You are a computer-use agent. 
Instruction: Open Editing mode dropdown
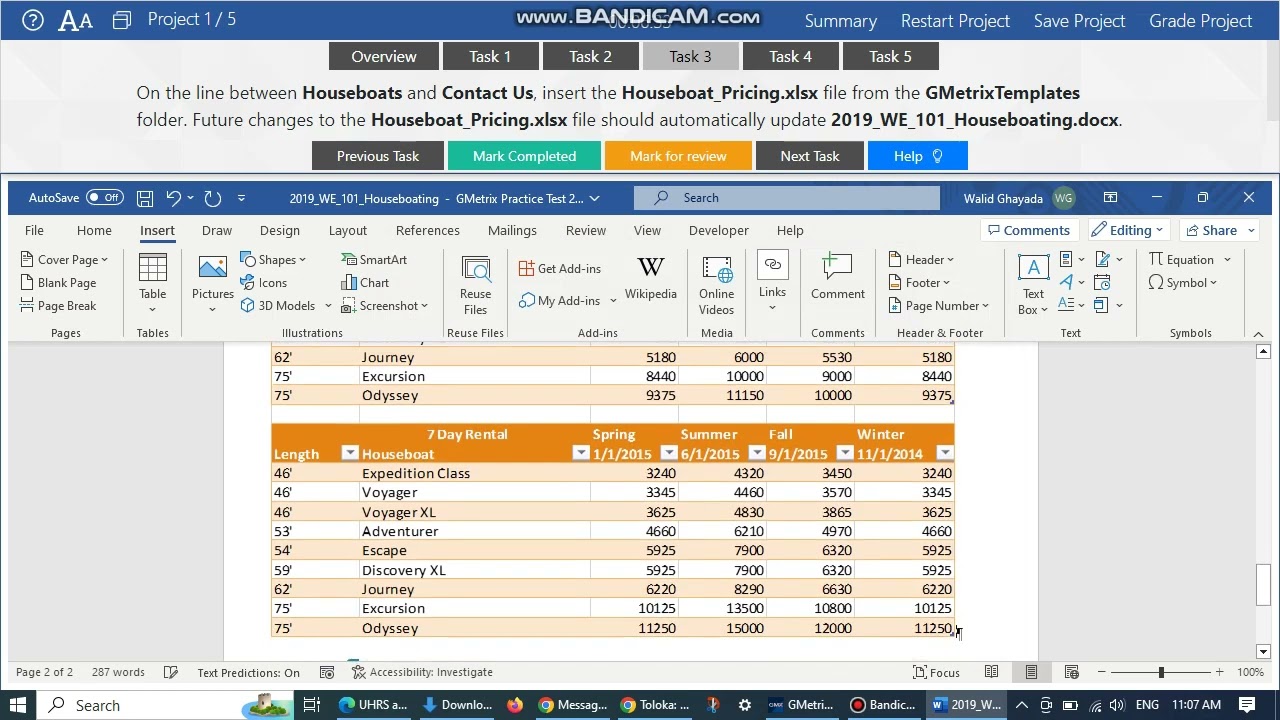tap(1130, 230)
